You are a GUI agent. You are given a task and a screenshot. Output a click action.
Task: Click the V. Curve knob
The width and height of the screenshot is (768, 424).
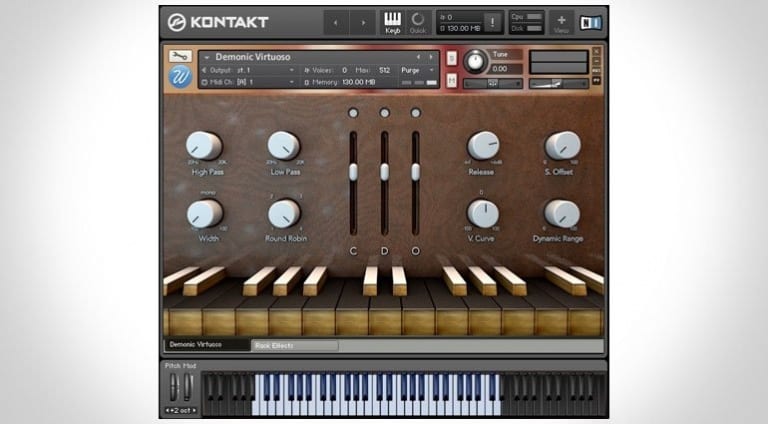coord(483,213)
